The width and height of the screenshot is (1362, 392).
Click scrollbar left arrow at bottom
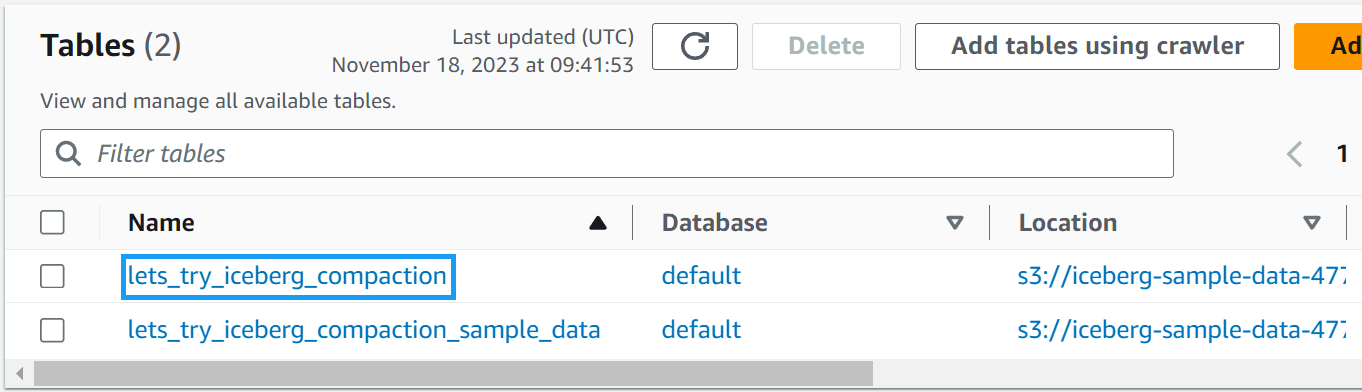click(19, 374)
